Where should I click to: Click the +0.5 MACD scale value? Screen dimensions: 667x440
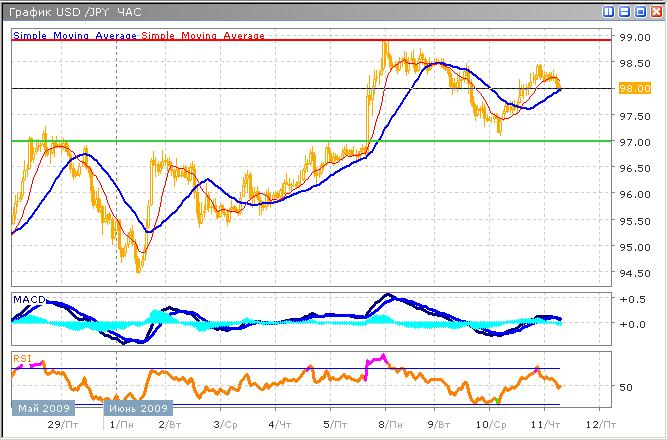(634, 300)
